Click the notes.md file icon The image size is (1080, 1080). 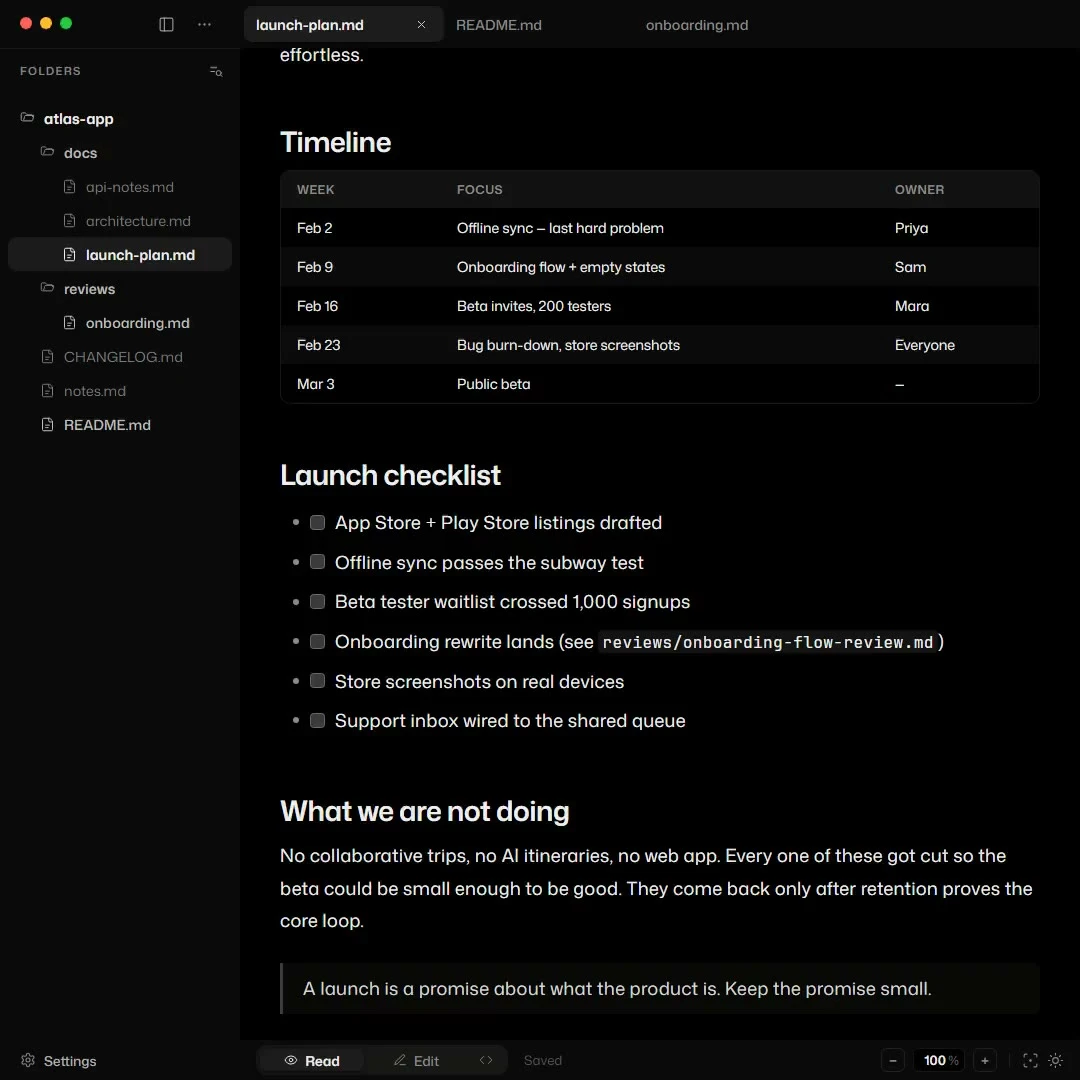48,391
